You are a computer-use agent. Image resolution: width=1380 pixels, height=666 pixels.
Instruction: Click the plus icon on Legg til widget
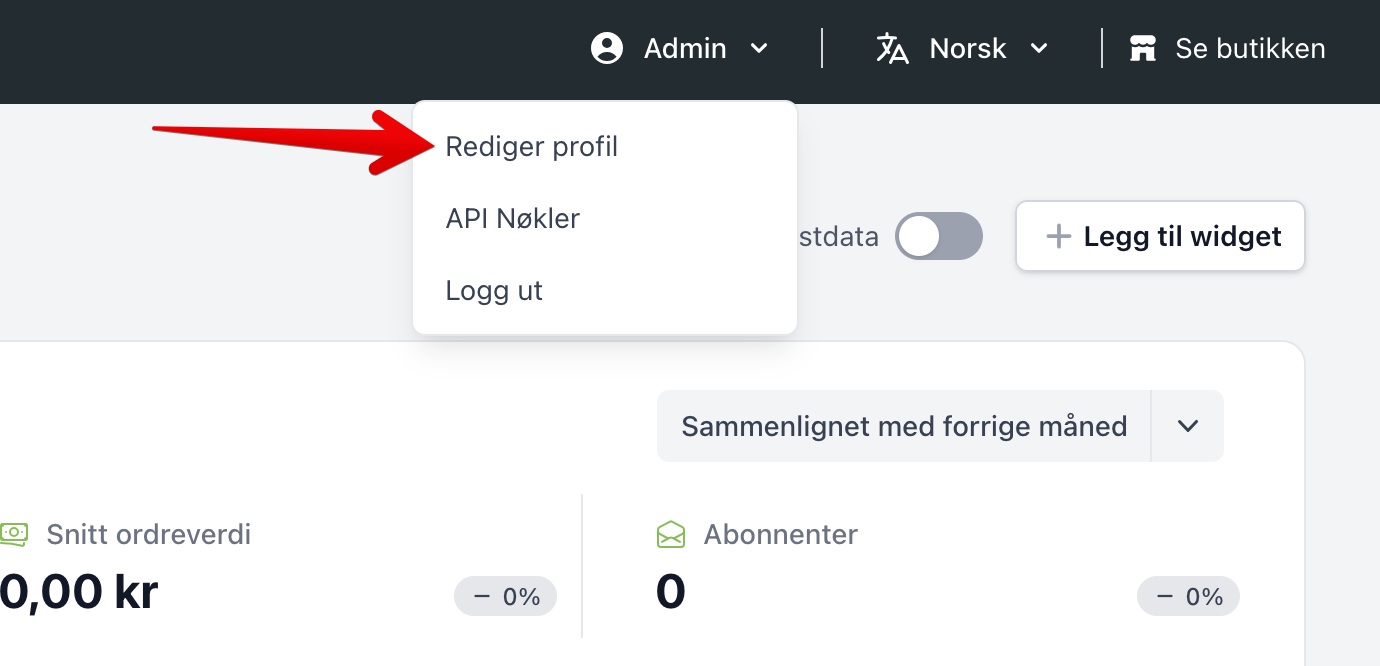pos(1058,236)
